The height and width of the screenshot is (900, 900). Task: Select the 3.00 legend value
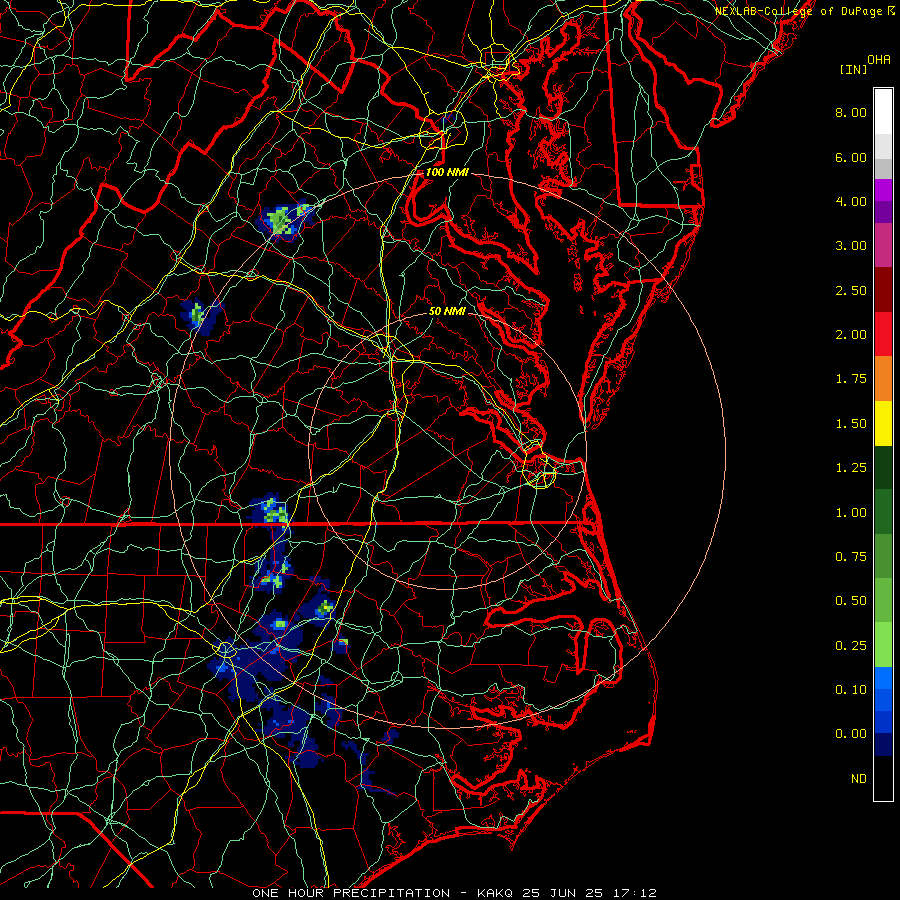click(851, 246)
